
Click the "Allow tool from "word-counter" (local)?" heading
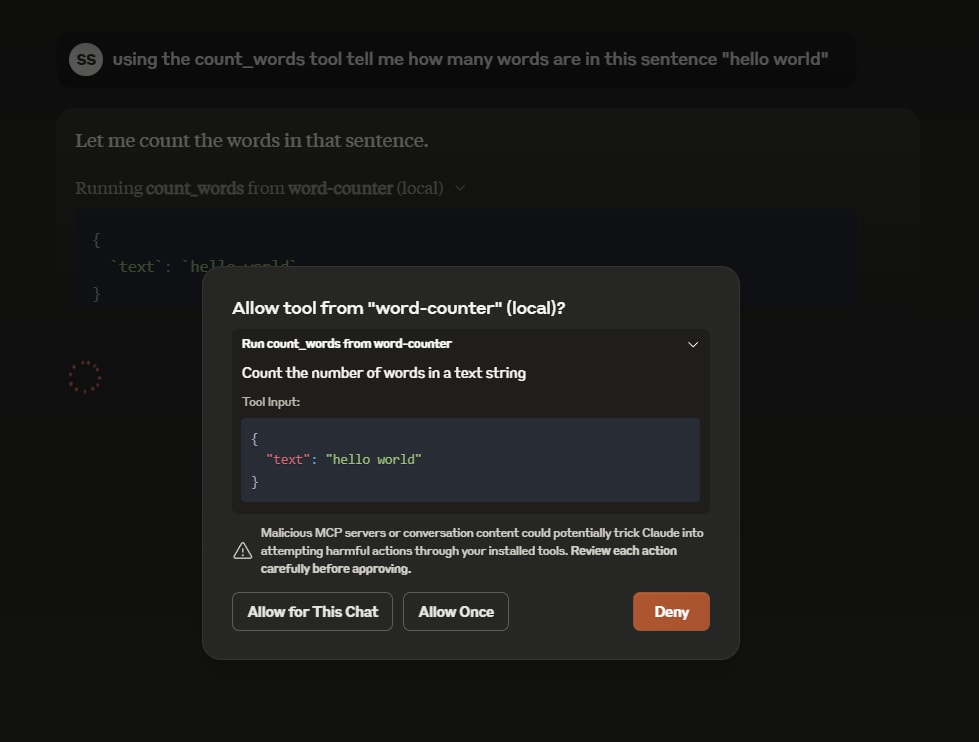(x=398, y=308)
